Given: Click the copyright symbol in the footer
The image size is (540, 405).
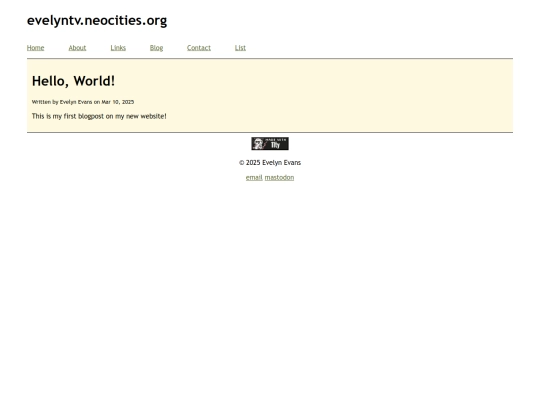Looking at the screenshot, I should click(x=242, y=163).
